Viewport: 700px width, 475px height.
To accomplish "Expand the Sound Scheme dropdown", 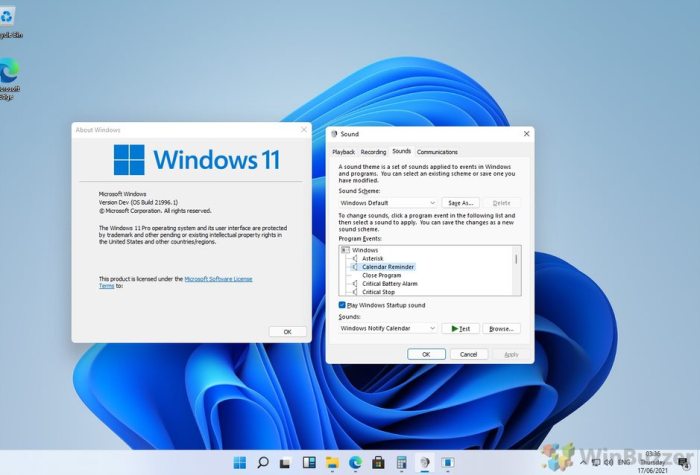I will tap(432, 202).
